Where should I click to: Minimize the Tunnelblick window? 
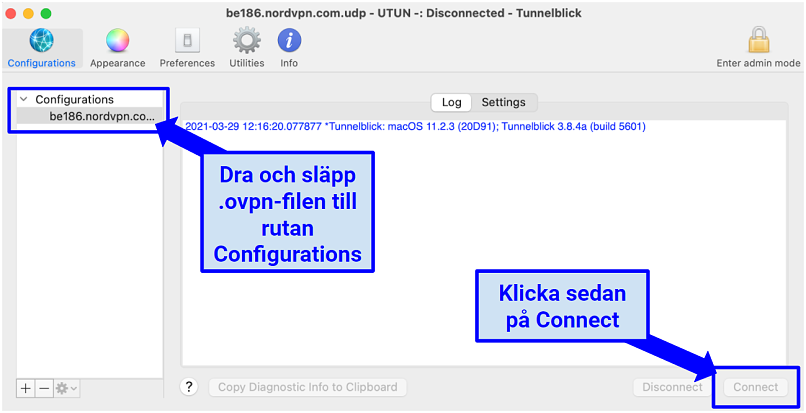(28, 13)
